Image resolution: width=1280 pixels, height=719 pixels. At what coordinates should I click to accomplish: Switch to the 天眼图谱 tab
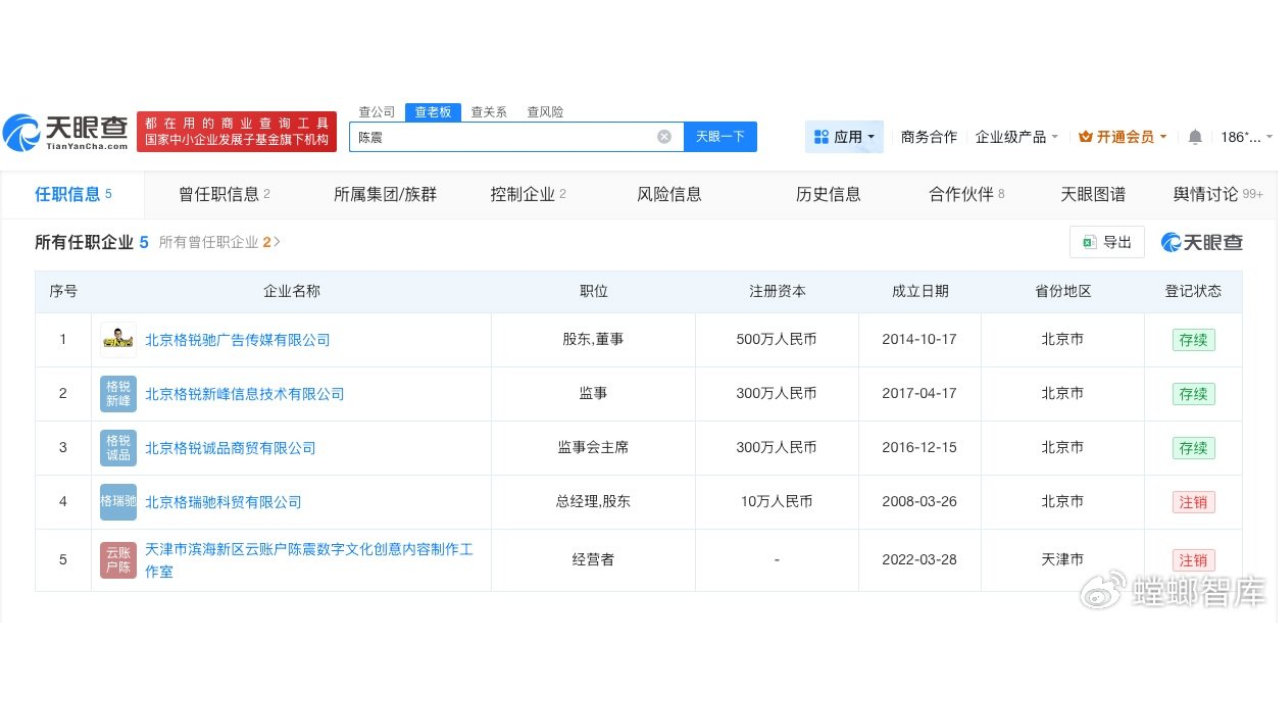pyautogui.click(x=1093, y=194)
